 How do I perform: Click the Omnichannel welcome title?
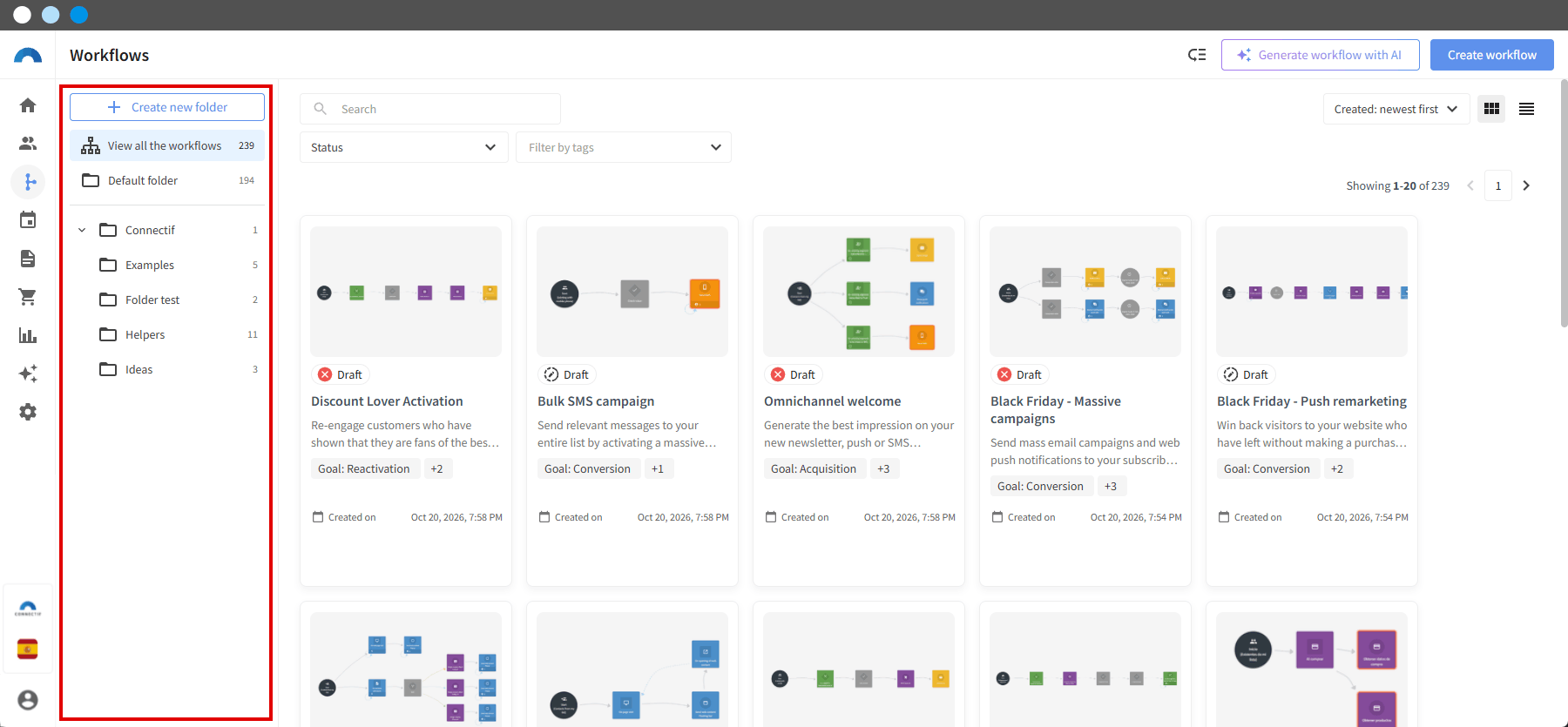[x=833, y=401]
